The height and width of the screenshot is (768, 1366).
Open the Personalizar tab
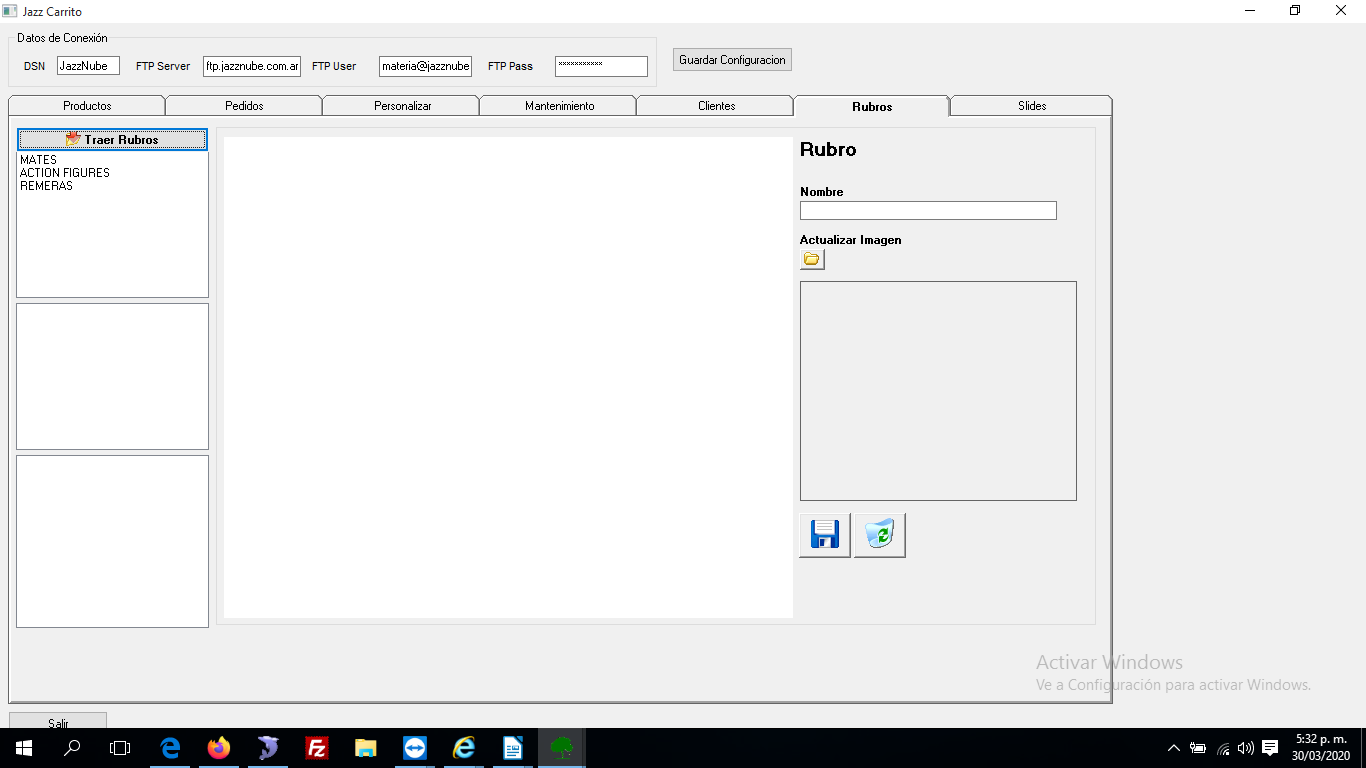[x=402, y=106]
